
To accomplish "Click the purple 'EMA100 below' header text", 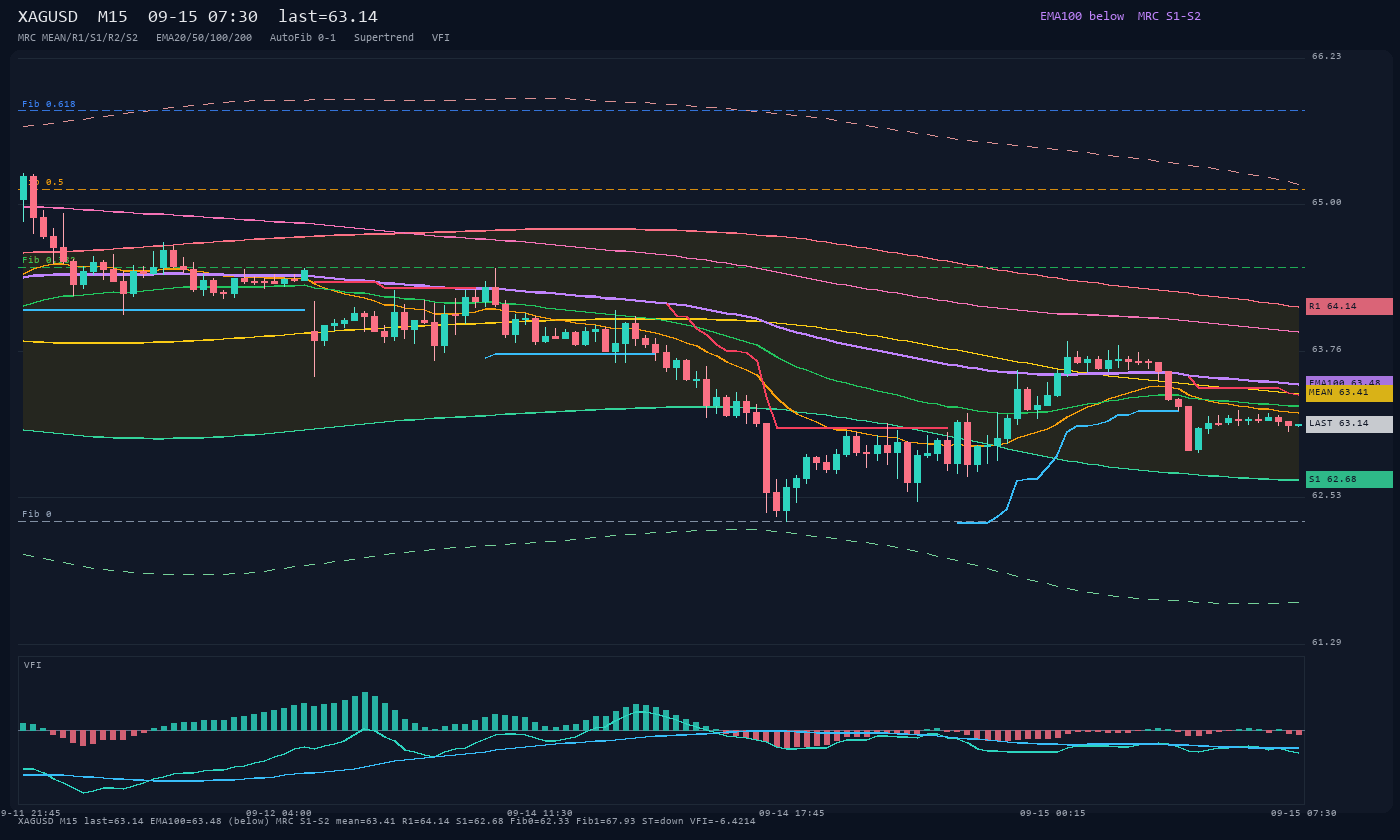I will [x=1082, y=16].
